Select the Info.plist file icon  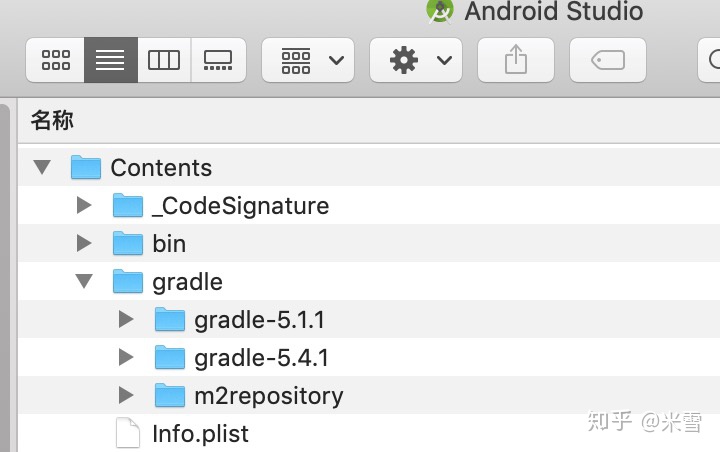click(128, 434)
